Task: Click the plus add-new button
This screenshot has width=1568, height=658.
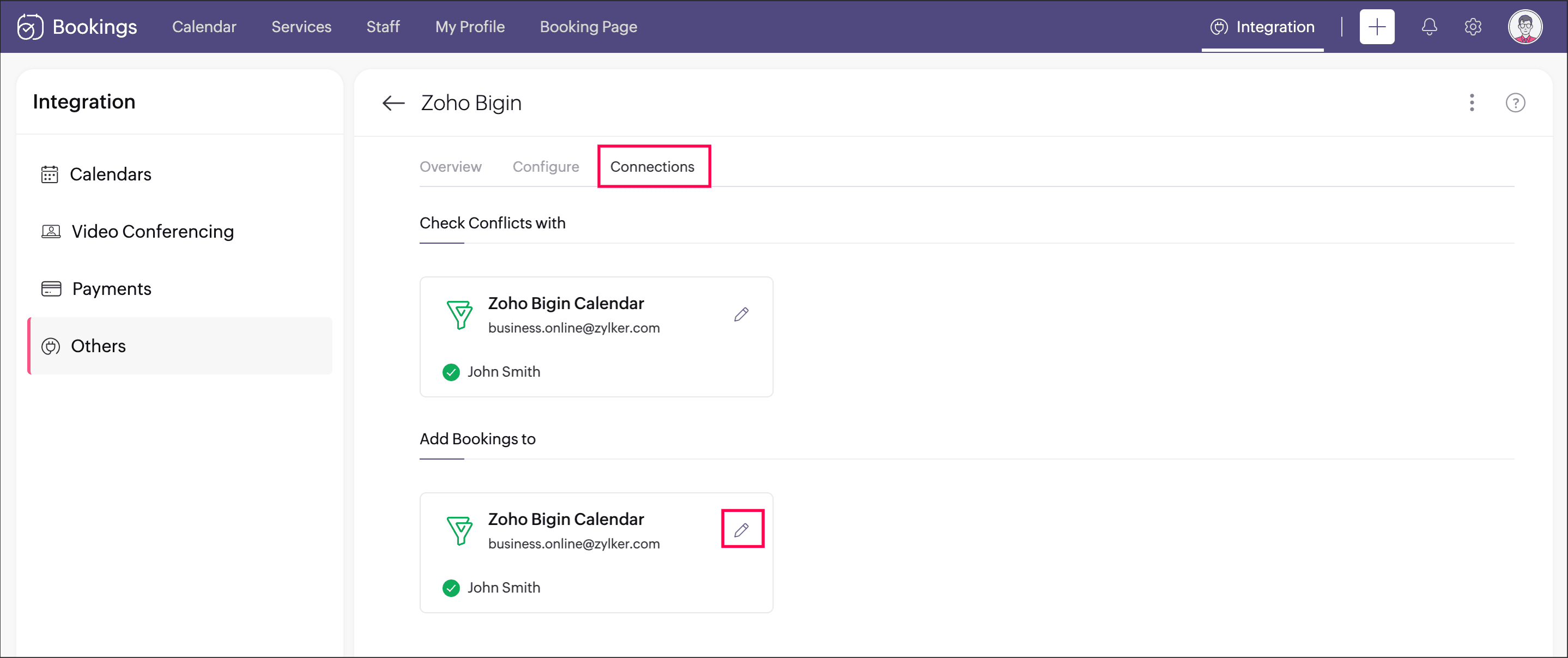Action: tap(1377, 27)
